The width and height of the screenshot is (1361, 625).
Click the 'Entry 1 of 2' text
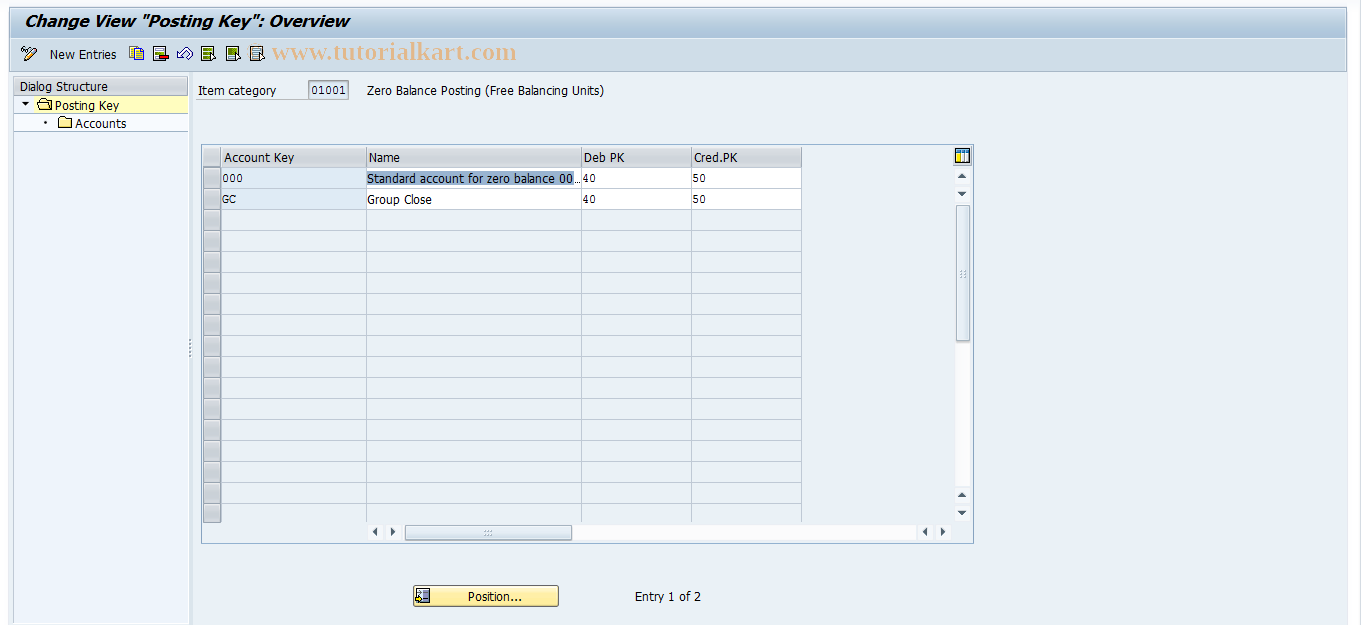pos(668,596)
